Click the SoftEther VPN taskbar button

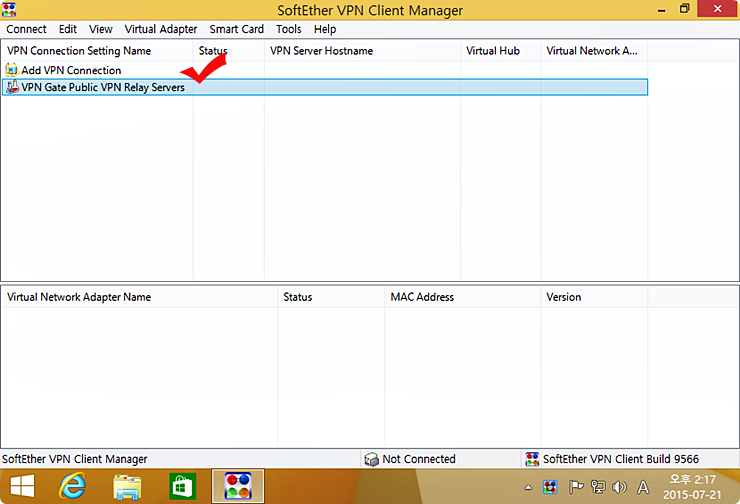(x=238, y=486)
